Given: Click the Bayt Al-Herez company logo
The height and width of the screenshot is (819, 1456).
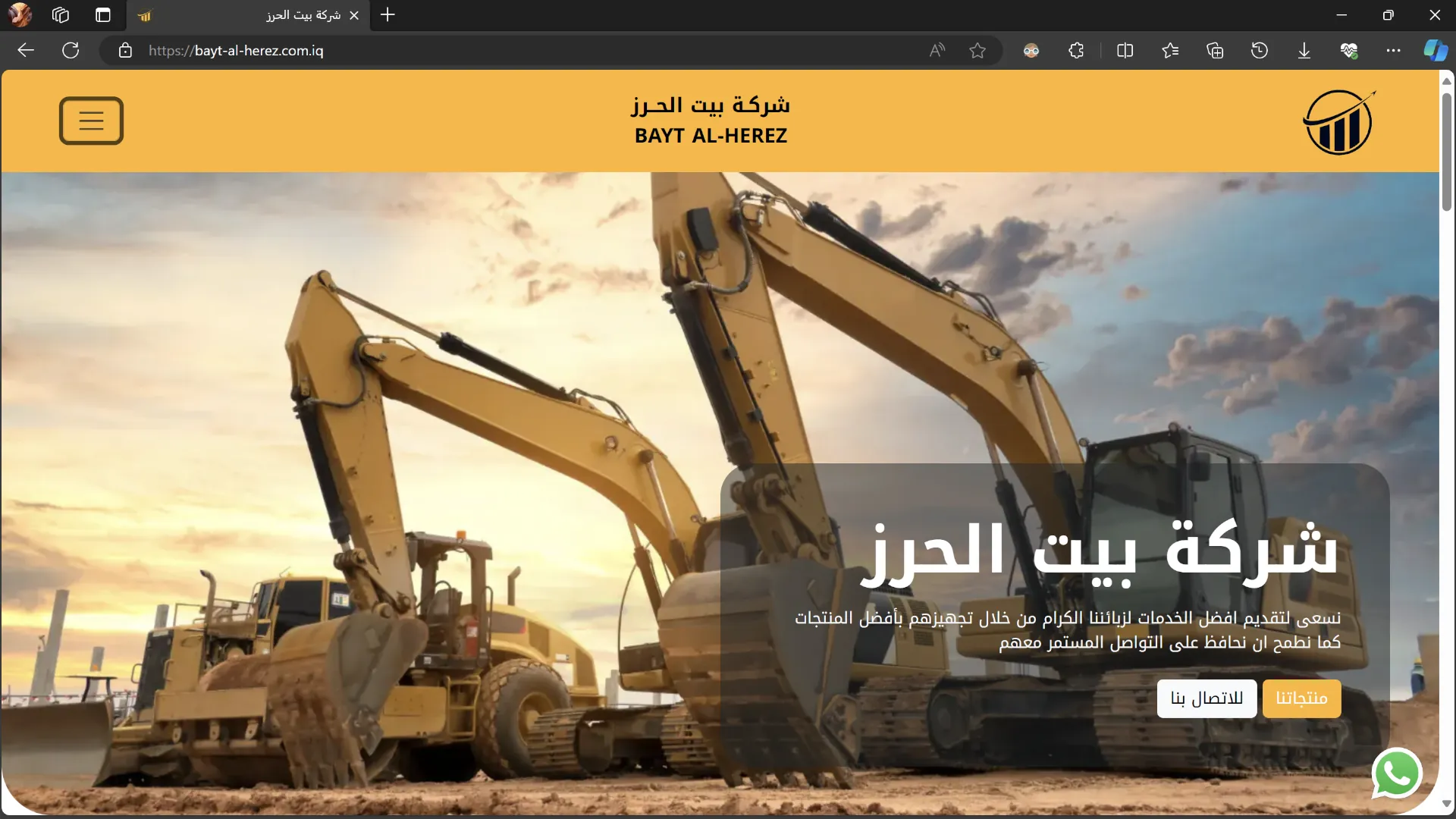Looking at the screenshot, I should pos(1338,122).
